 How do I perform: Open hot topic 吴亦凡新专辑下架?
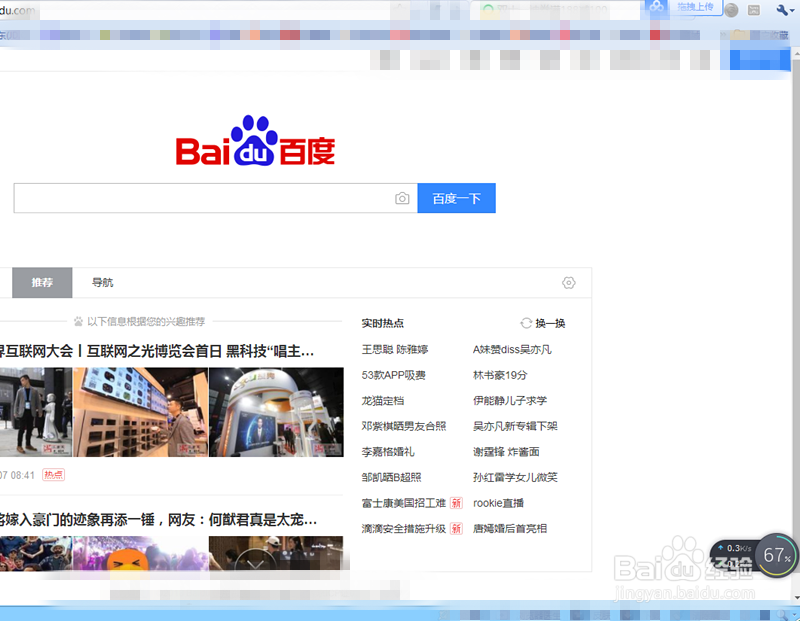[515, 426]
